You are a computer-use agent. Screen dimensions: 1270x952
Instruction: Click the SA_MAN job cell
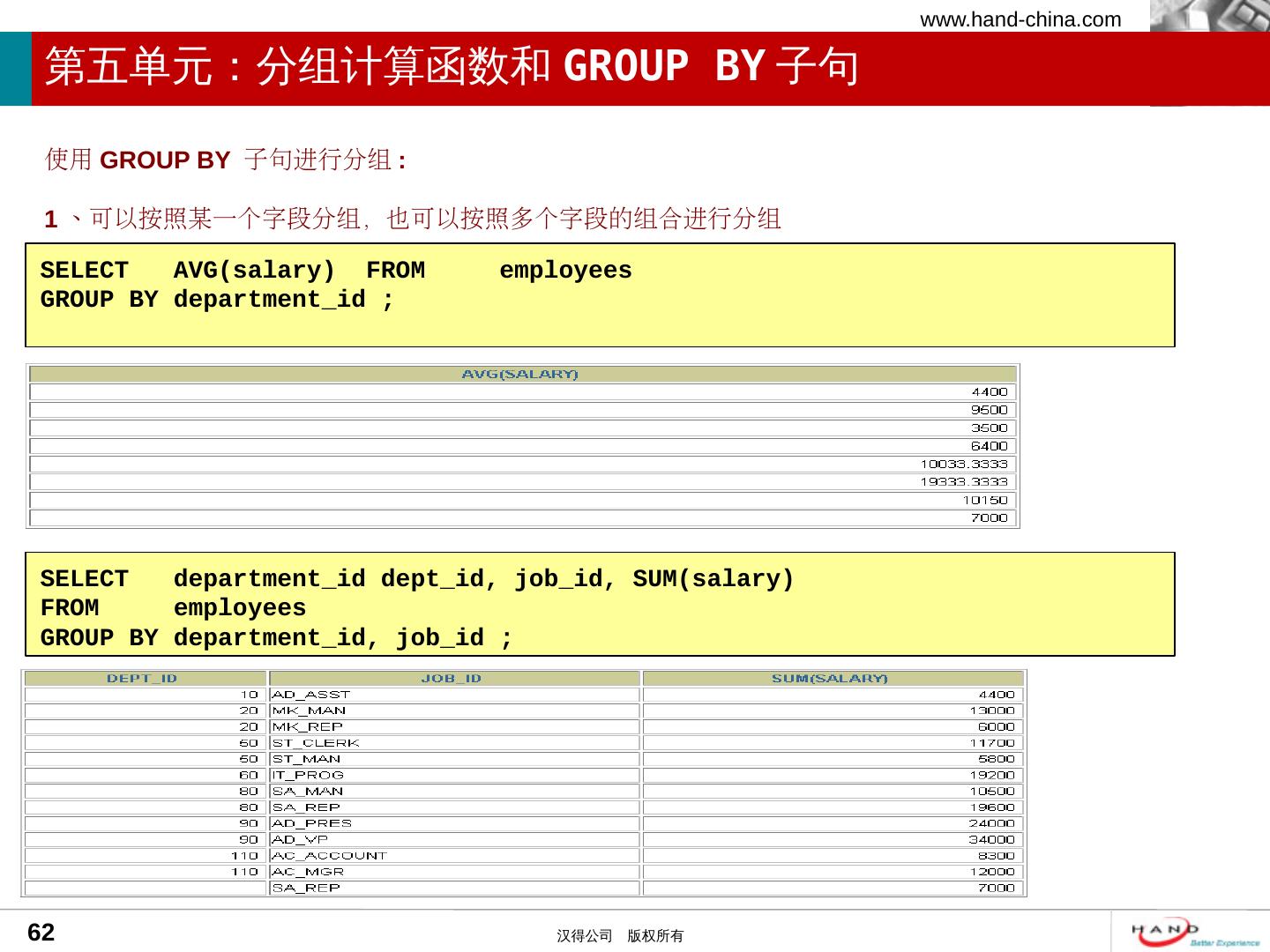coord(454,792)
